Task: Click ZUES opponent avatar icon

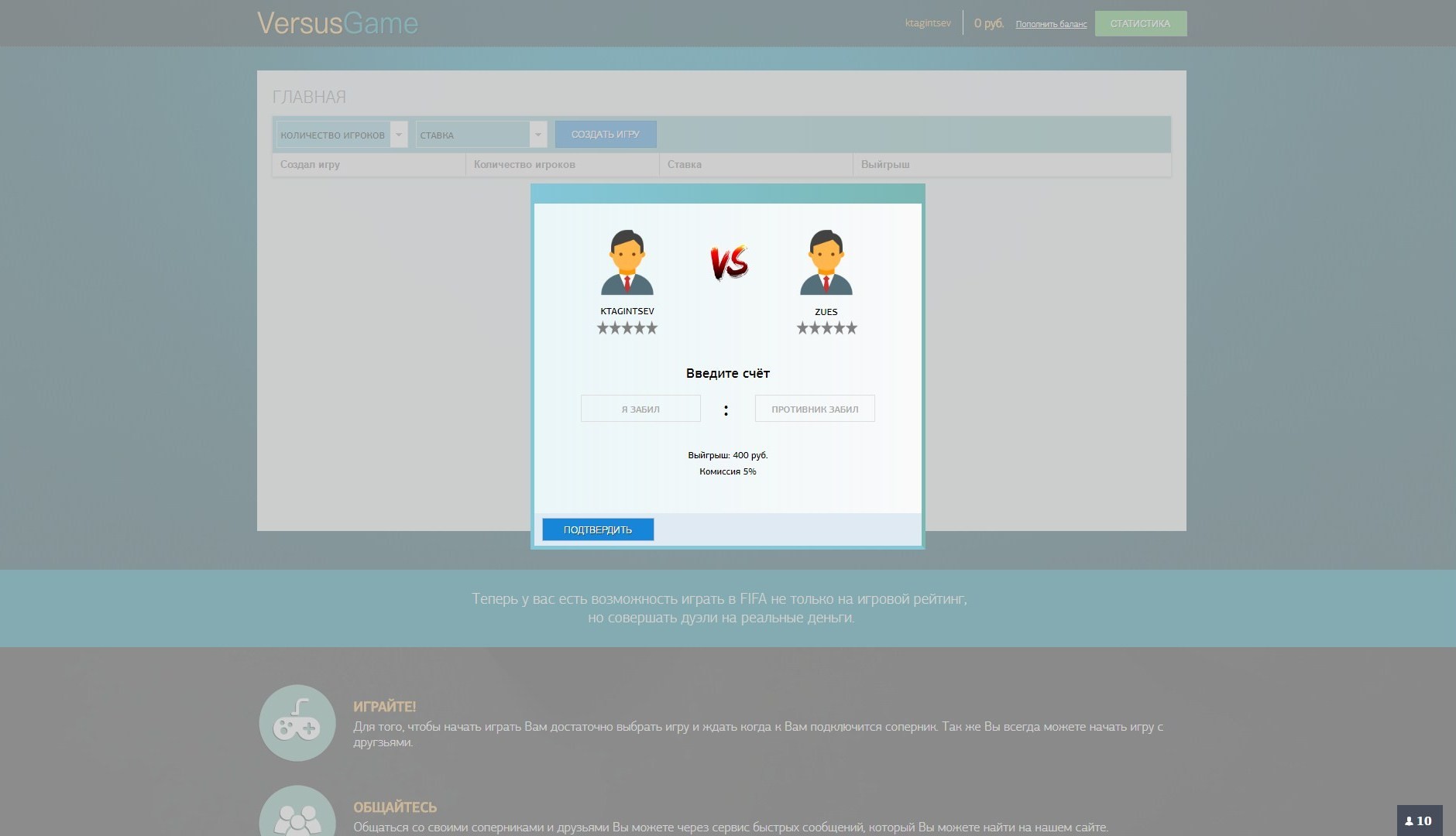Action: (826, 262)
